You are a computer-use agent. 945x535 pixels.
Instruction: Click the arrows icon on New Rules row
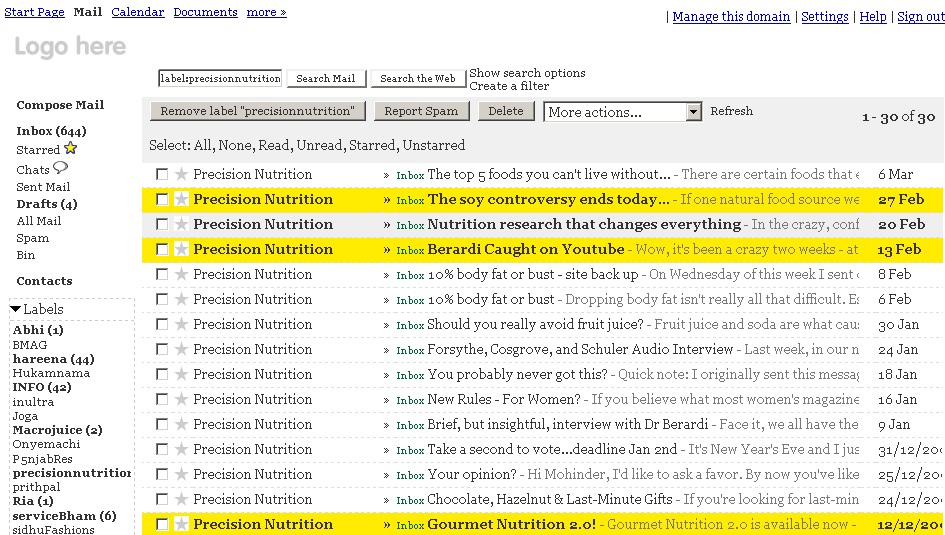[386, 400]
